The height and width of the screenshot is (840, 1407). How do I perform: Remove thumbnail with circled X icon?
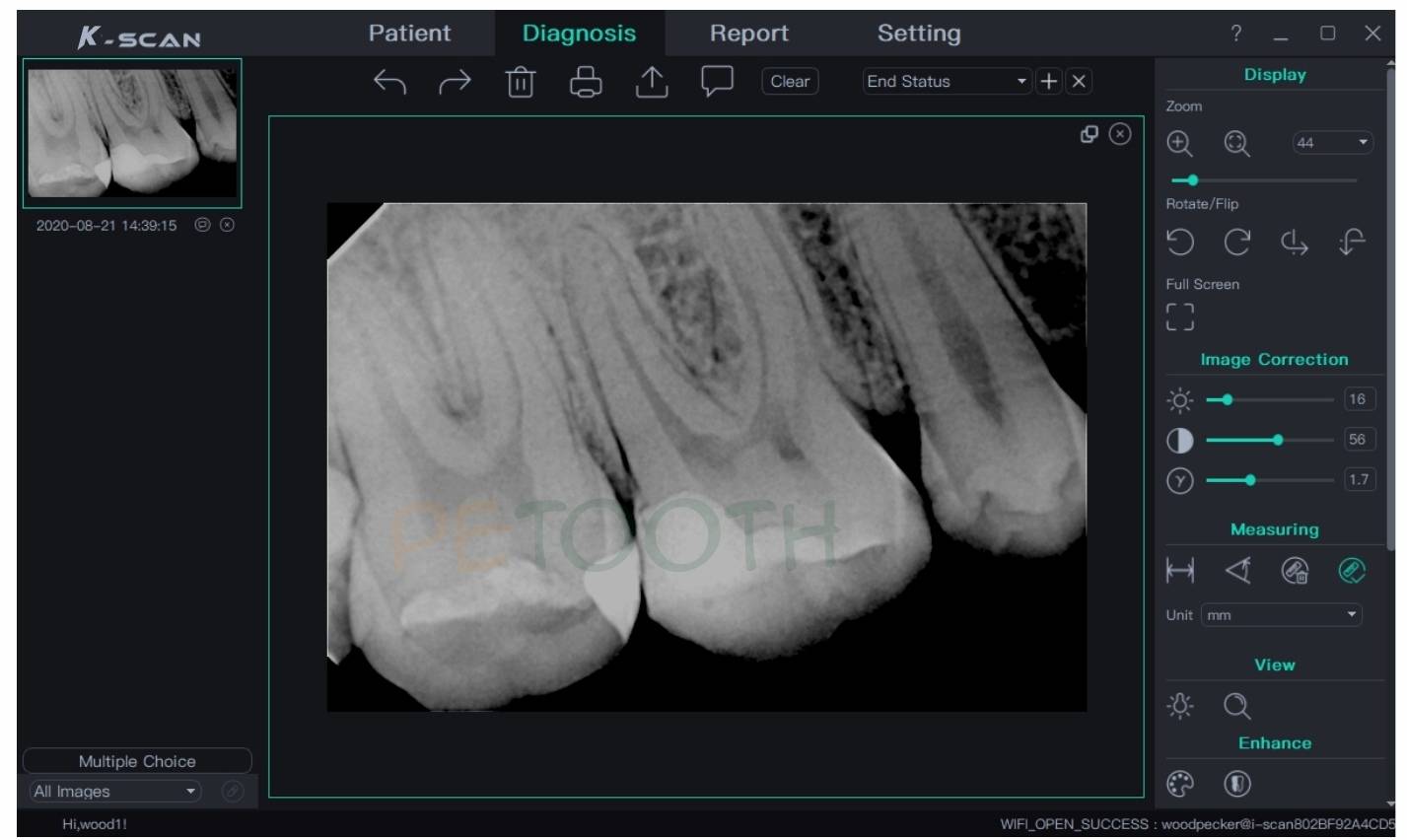pyautogui.click(x=227, y=225)
